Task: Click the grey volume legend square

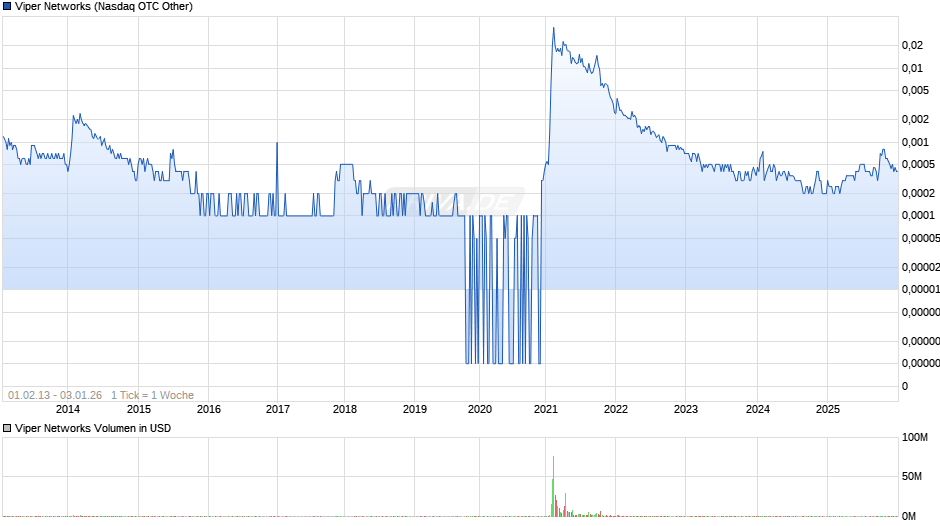Action: [x=7, y=428]
